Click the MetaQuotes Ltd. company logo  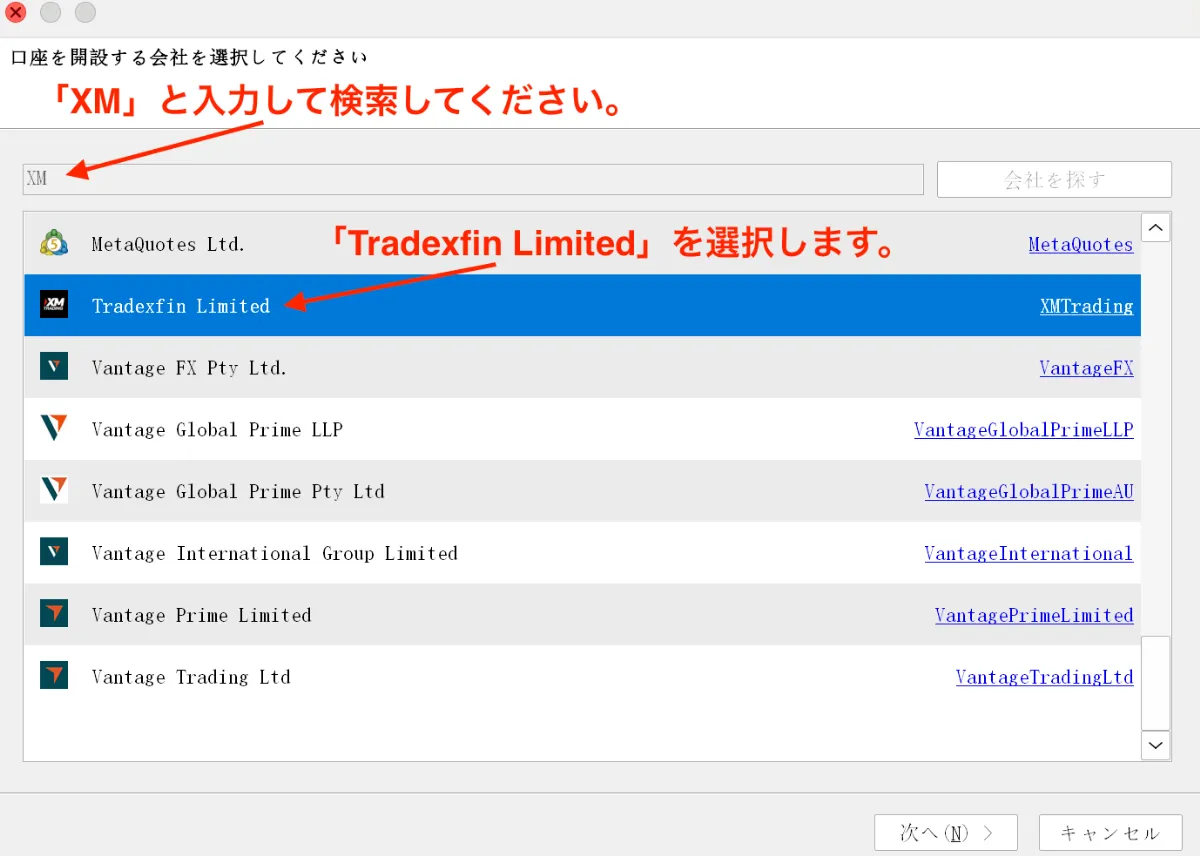pos(54,242)
